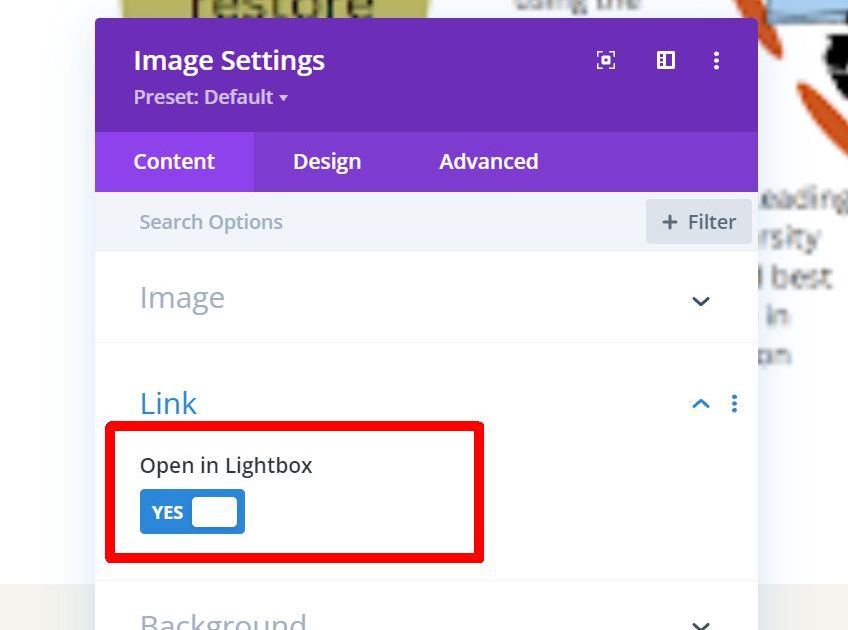This screenshot has width=848, height=630.
Task: Click the snap modal to sidebar icon
Action: (665, 60)
